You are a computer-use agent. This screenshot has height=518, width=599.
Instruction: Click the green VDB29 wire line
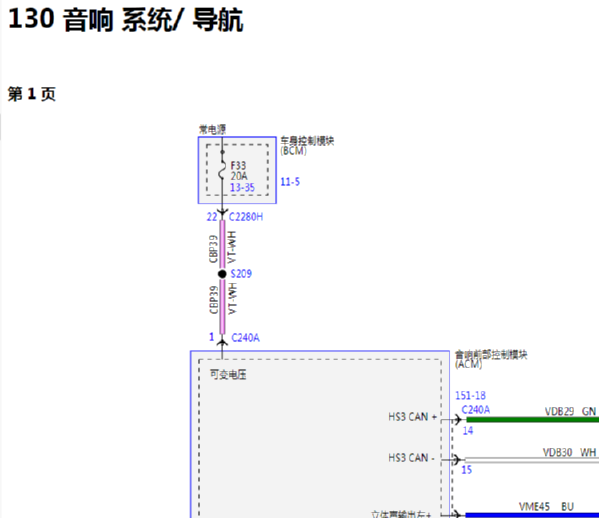pyautogui.click(x=533, y=420)
